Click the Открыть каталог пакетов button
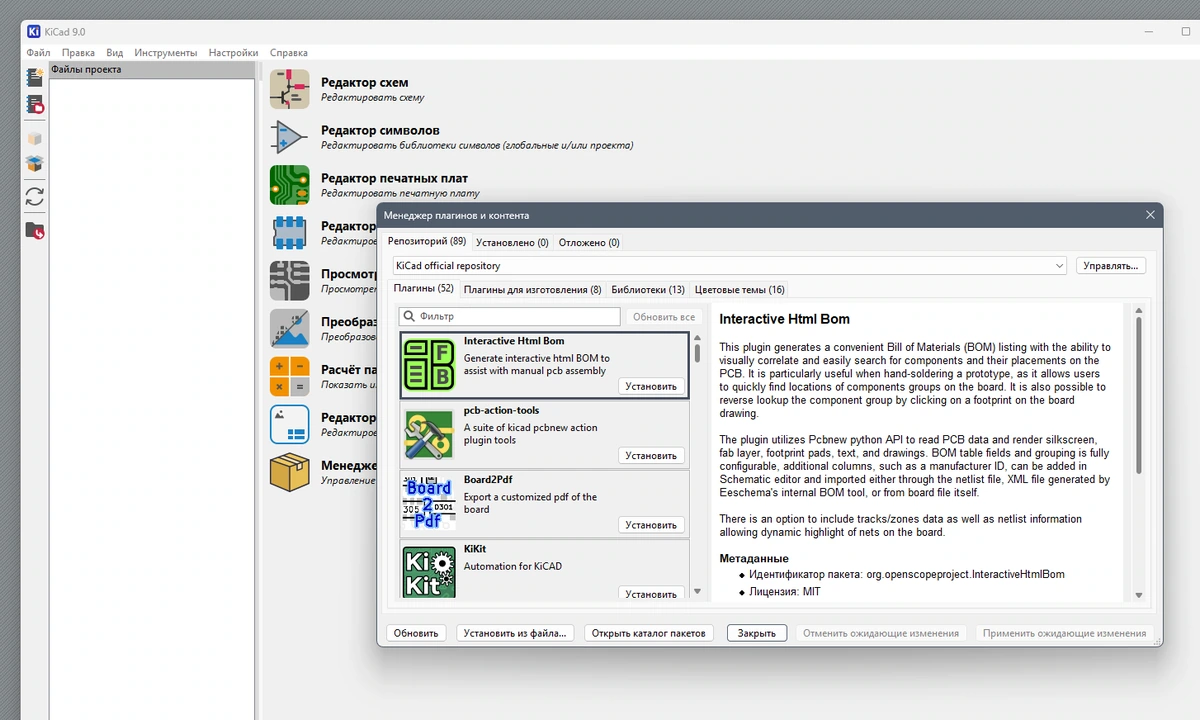The image size is (1200, 720). (649, 633)
